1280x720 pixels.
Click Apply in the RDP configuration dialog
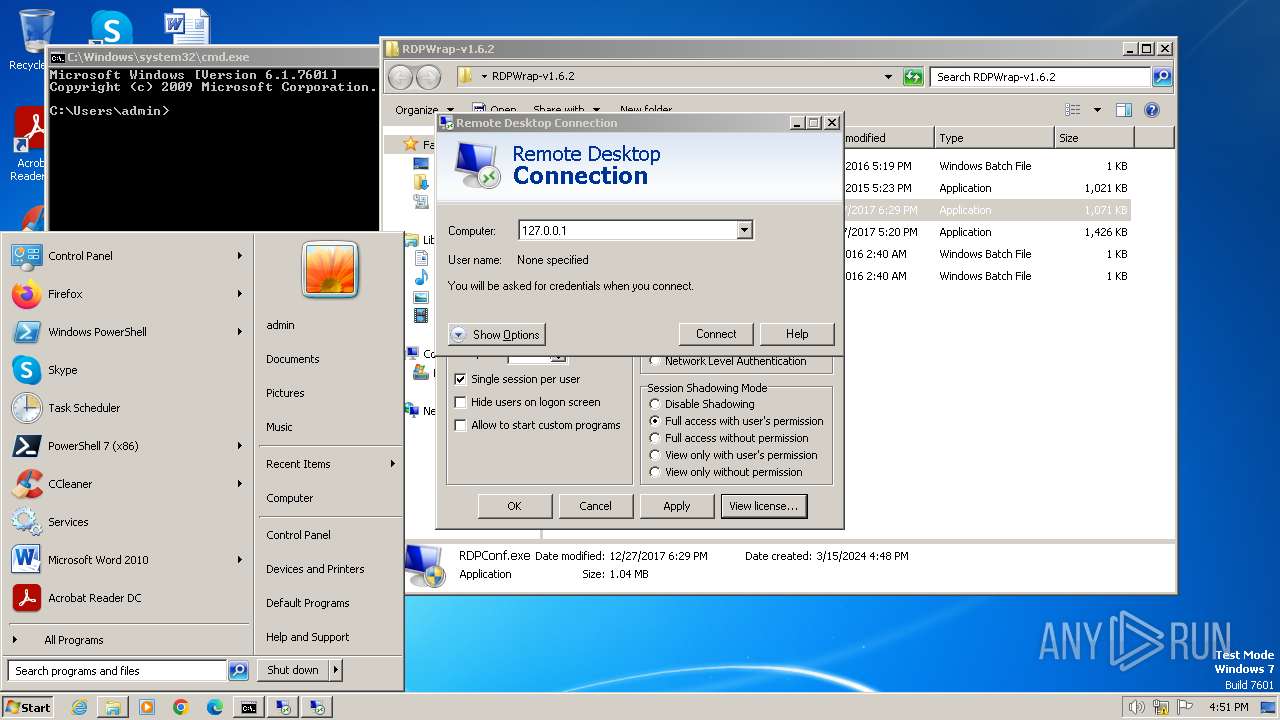pos(677,506)
